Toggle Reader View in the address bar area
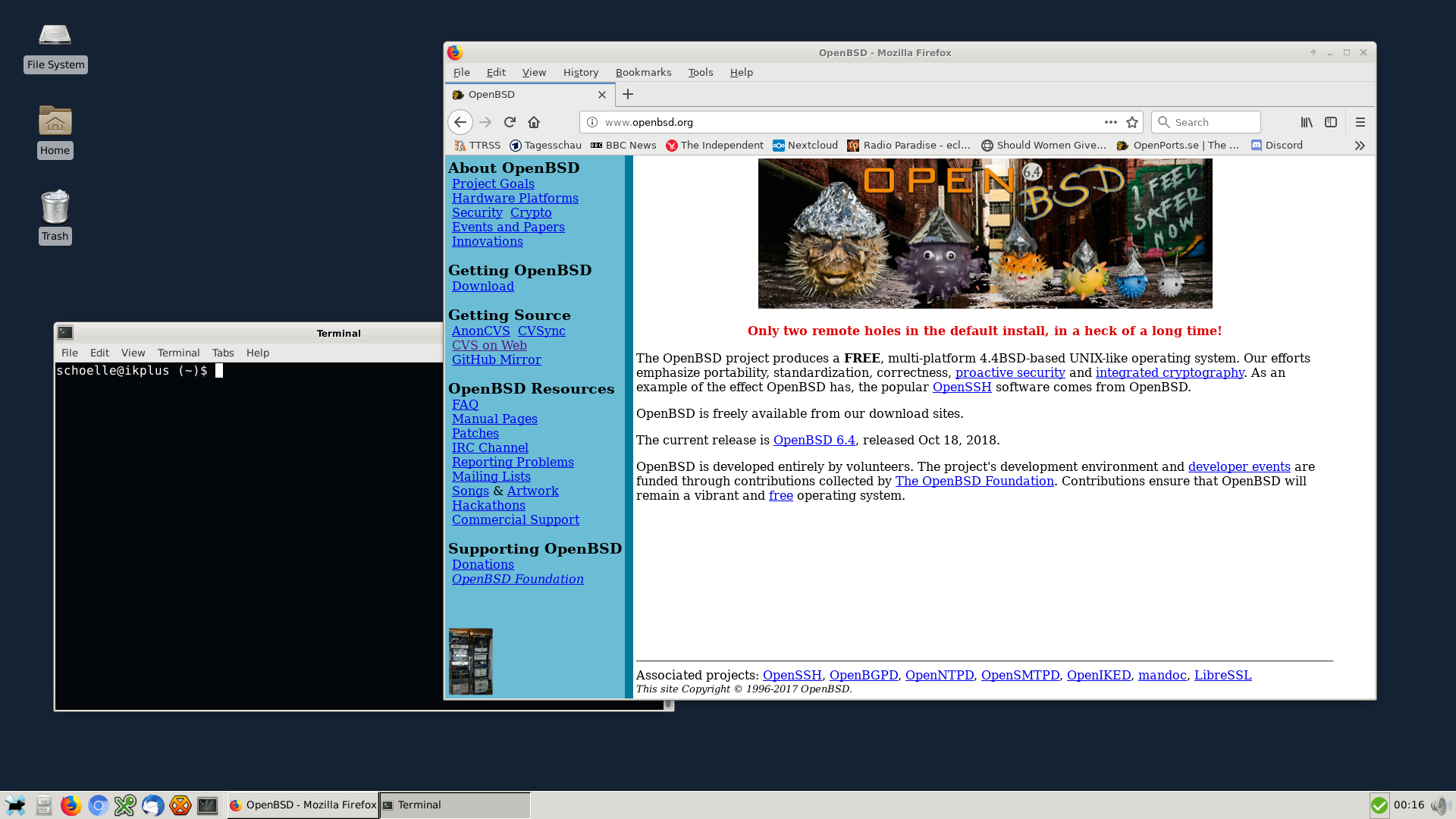Screen dimensions: 1456x819 pyautogui.click(x=1331, y=122)
